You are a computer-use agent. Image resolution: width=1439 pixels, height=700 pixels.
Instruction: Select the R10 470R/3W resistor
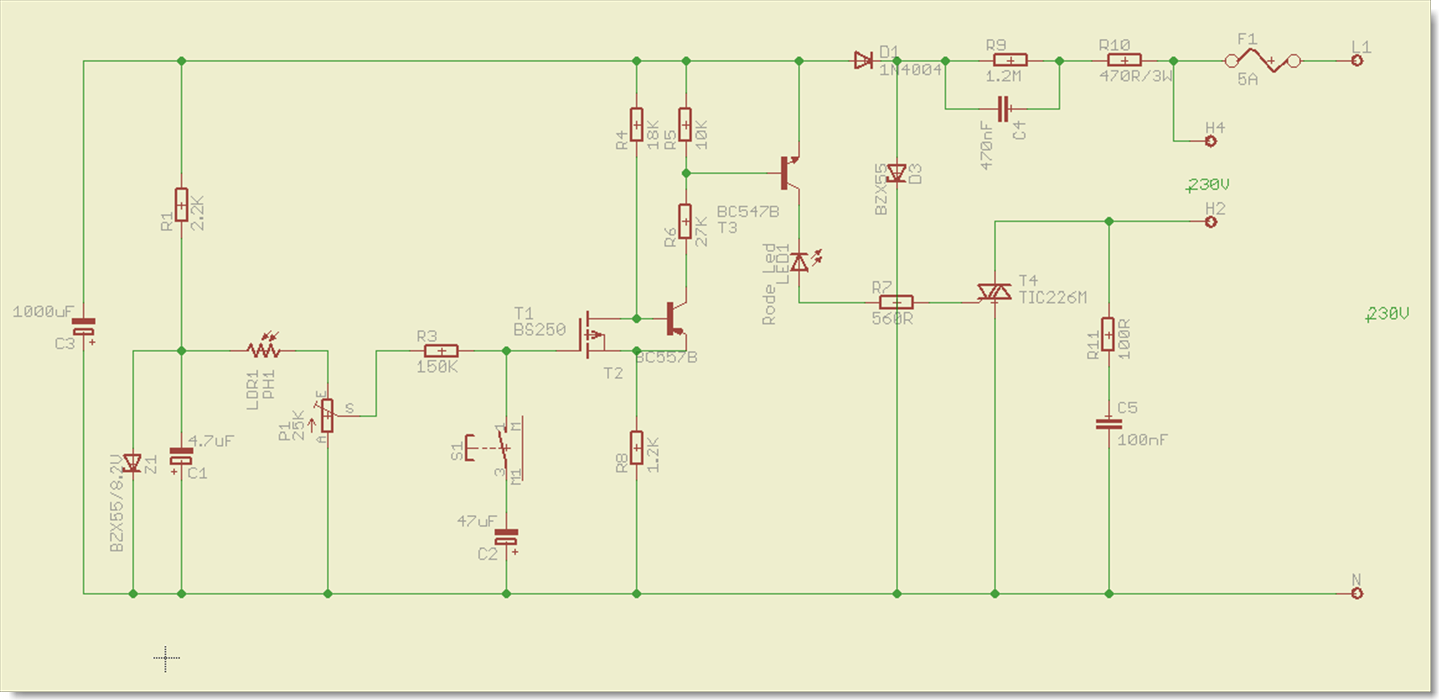[1123, 61]
